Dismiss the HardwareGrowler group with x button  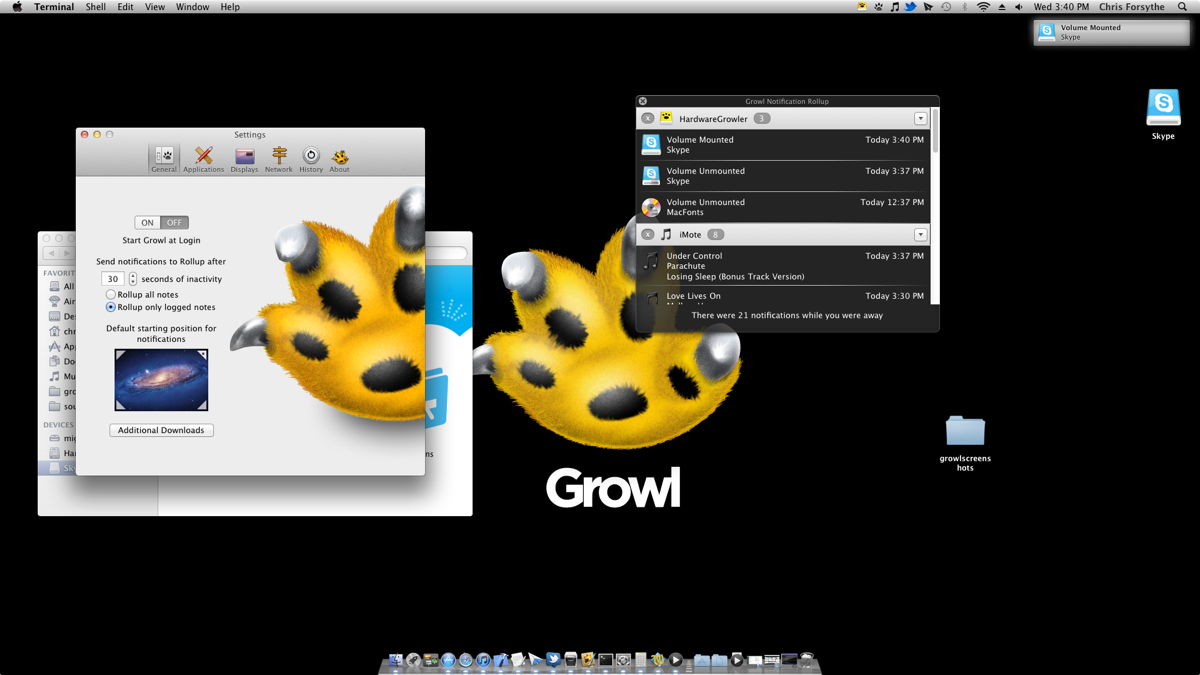coord(648,118)
